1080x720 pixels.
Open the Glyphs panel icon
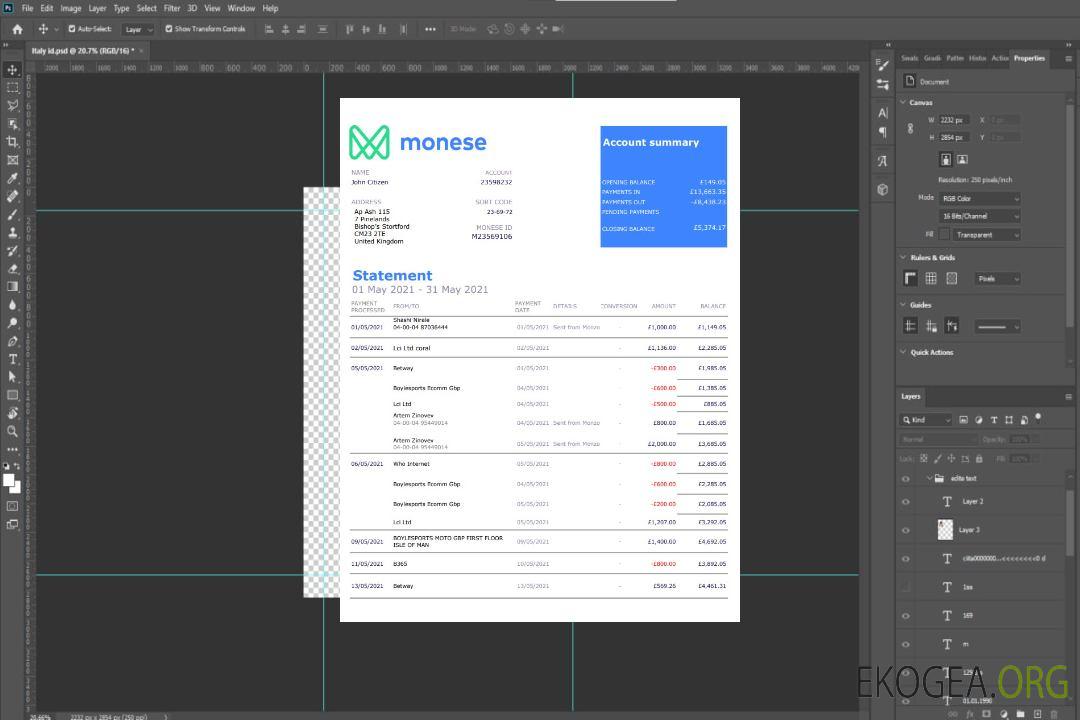[883, 161]
